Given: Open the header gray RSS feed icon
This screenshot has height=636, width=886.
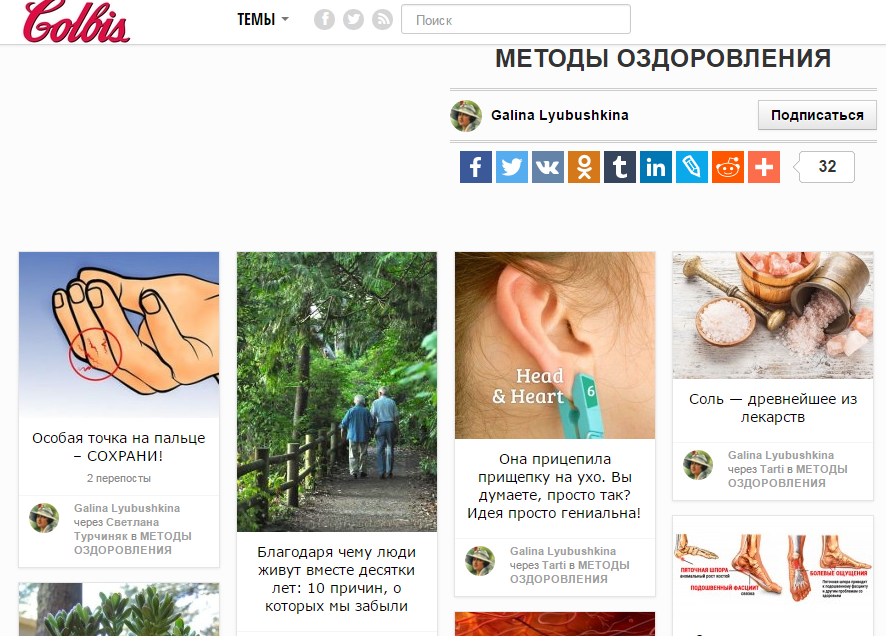Looking at the screenshot, I should tap(383, 20).
